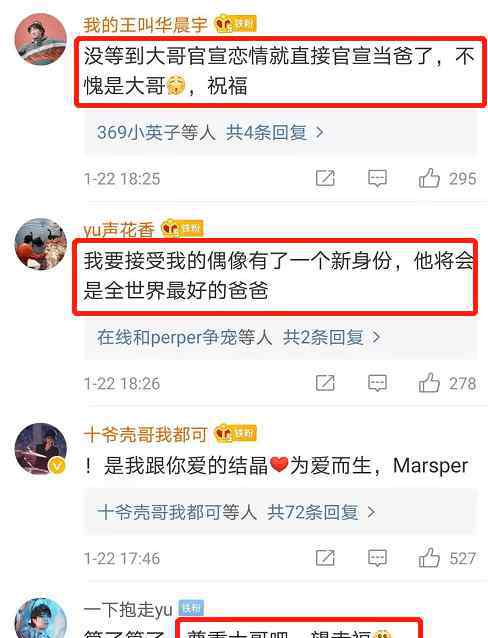This screenshot has width=488, height=638.
Task: Open reply icon for the 1-22 18:26 comment
Action: tap(377, 383)
